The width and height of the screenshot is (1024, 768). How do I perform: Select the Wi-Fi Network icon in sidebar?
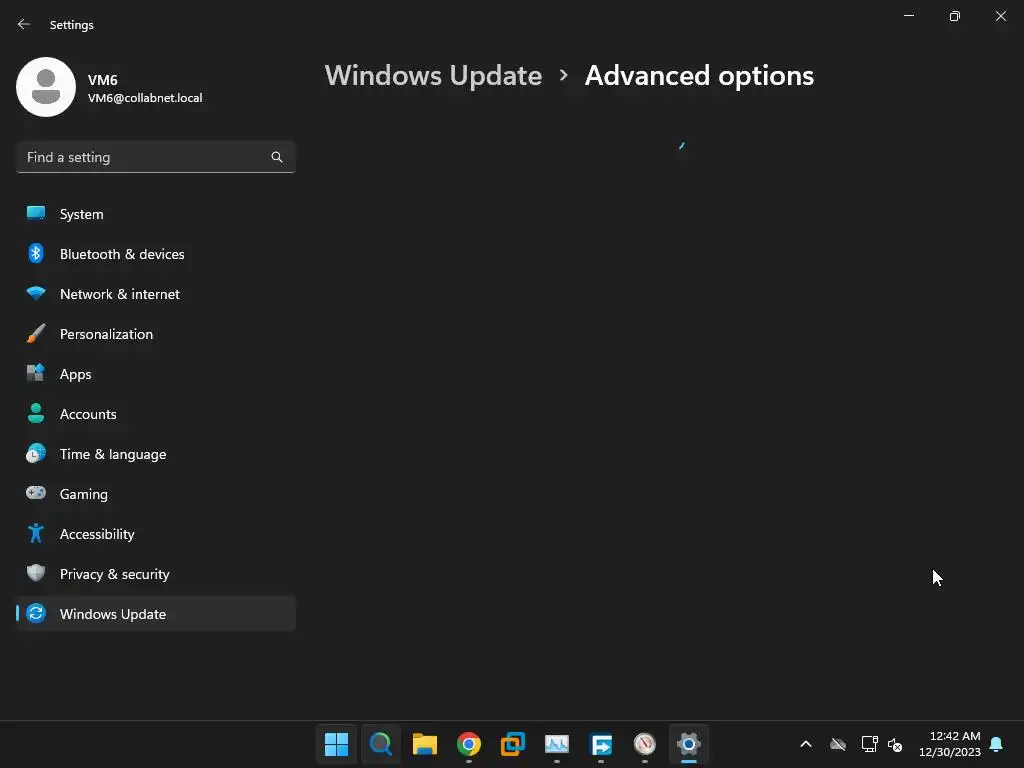(36, 293)
